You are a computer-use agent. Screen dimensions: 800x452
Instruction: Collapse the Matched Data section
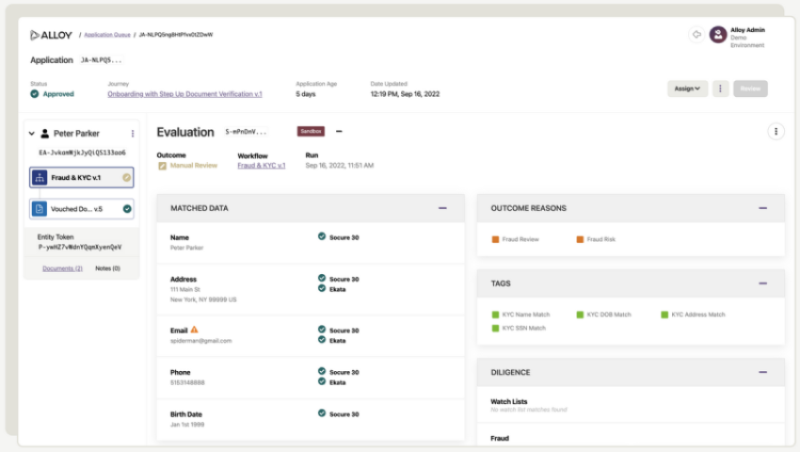click(442, 208)
